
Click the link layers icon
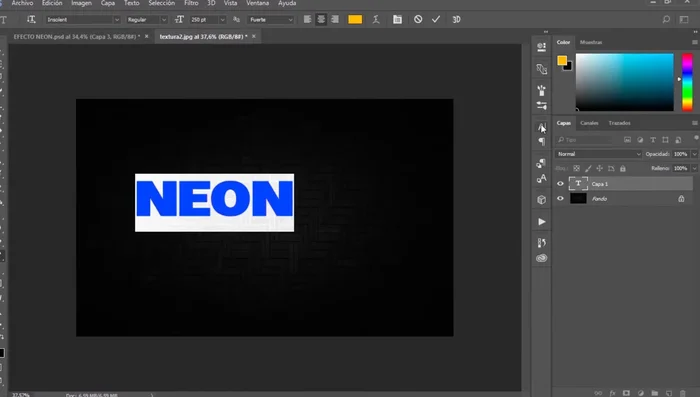(598, 393)
